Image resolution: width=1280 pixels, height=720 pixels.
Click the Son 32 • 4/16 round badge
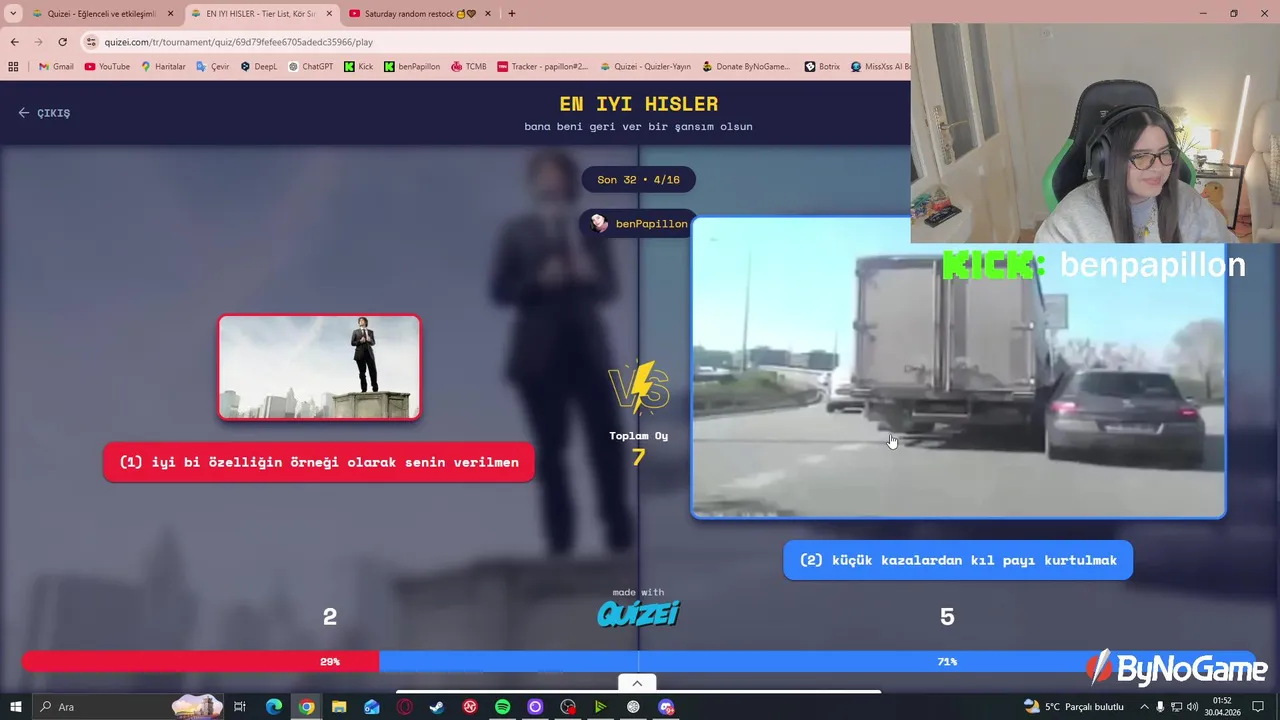(638, 180)
